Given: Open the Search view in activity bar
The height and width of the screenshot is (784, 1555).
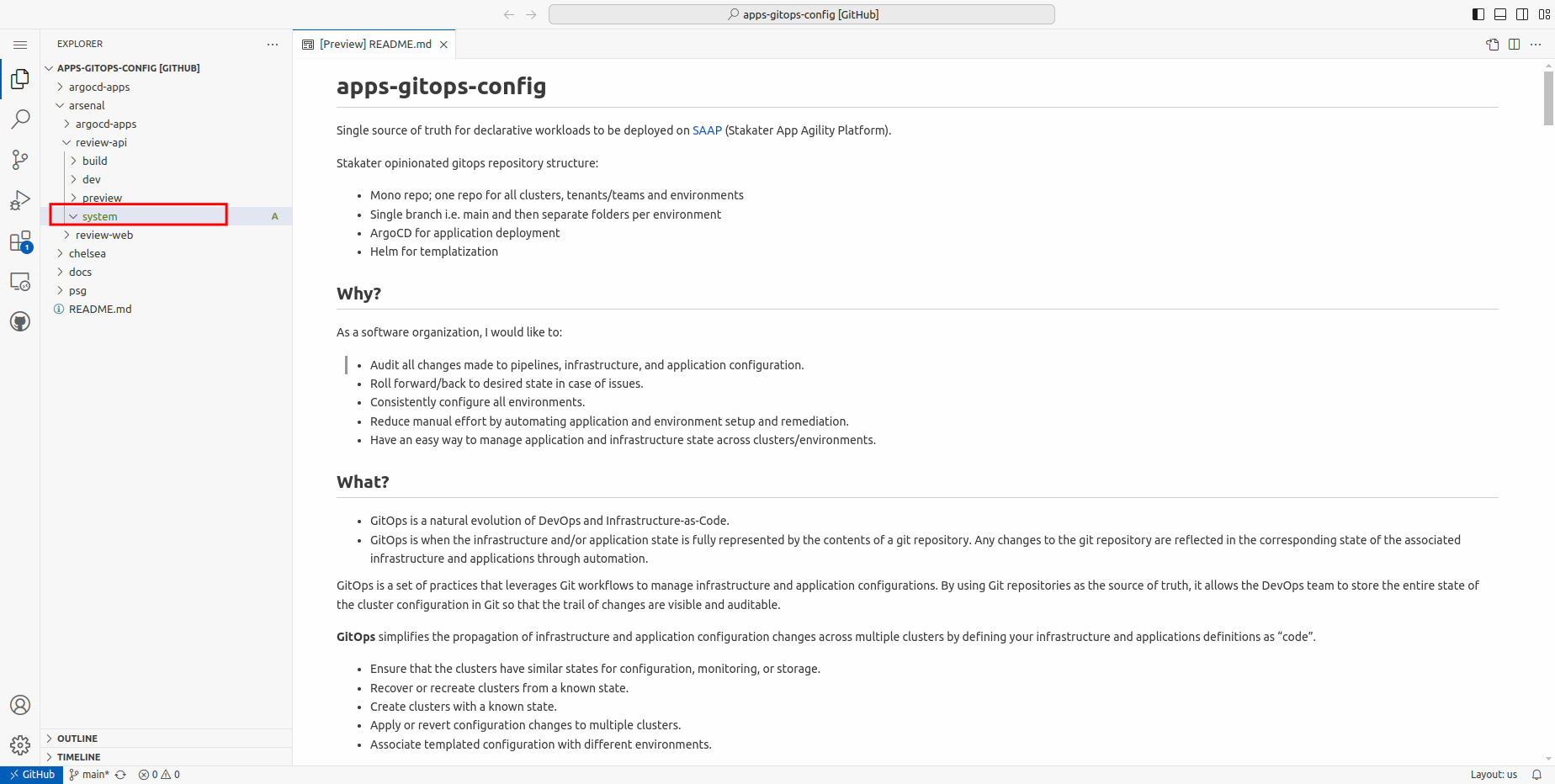Looking at the screenshot, I should (x=20, y=119).
